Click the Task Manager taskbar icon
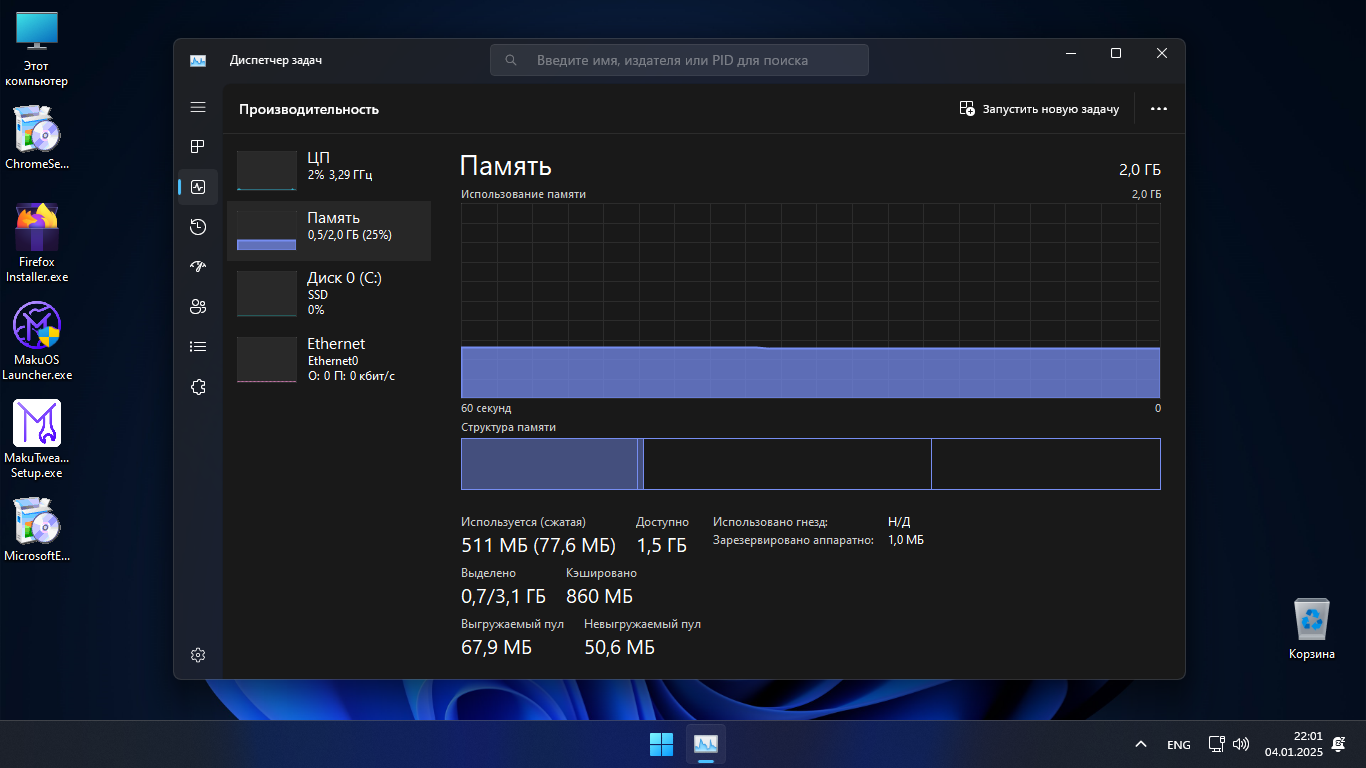Viewport: 1366px width, 768px height. pos(706,744)
